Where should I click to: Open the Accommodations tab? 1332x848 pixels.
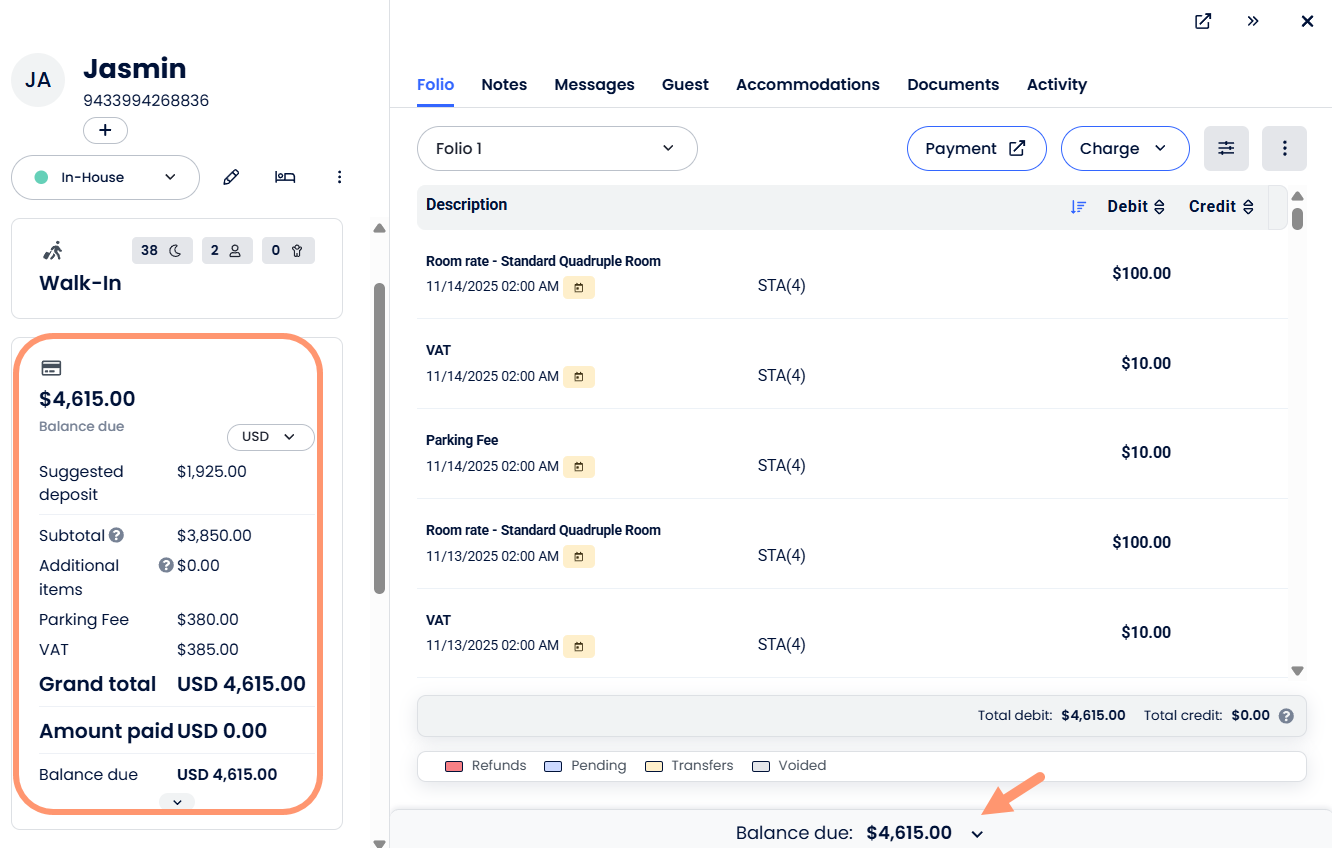pyautogui.click(x=807, y=85)
